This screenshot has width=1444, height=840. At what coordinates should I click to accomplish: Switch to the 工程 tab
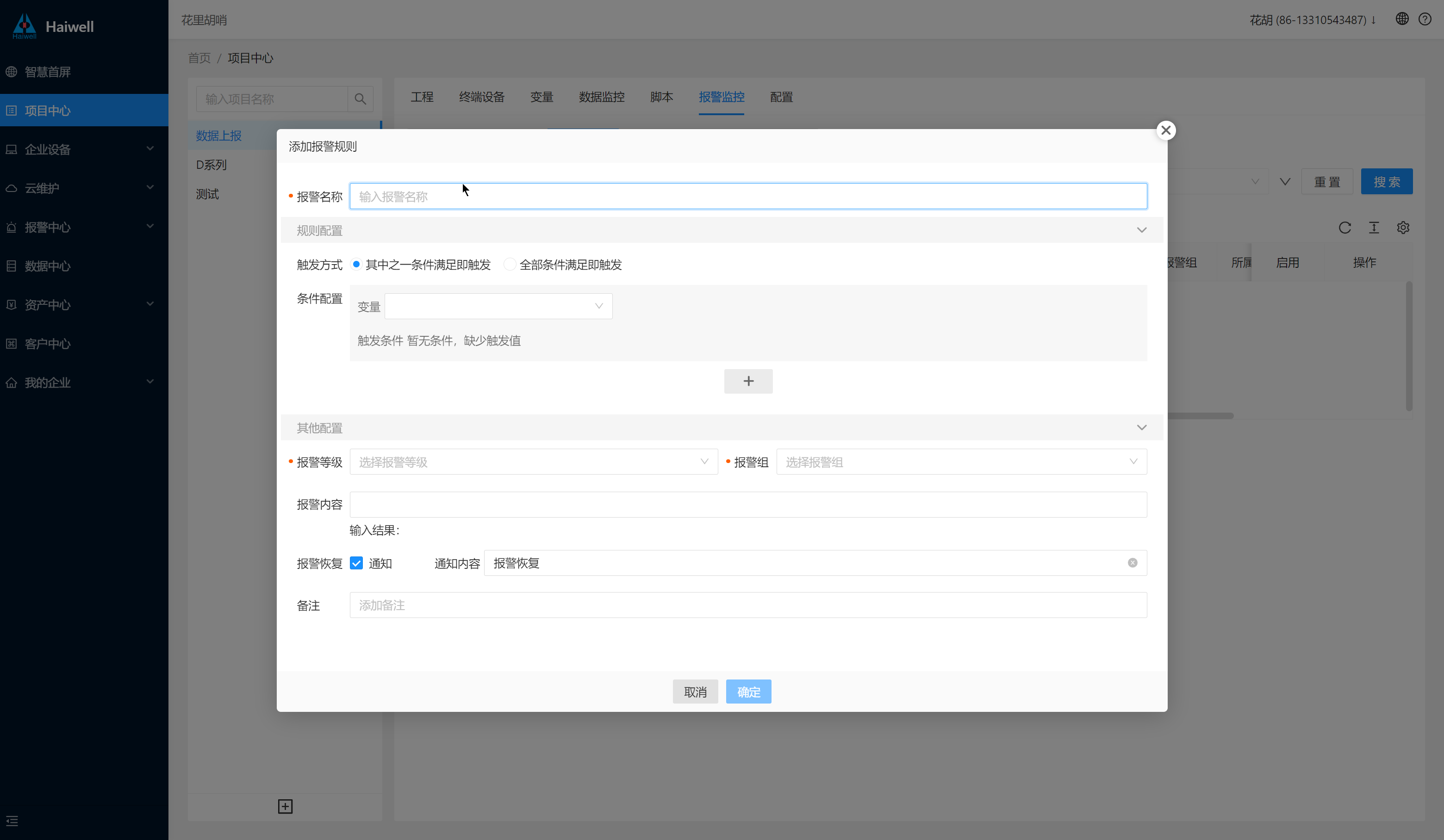coord(422,97)
